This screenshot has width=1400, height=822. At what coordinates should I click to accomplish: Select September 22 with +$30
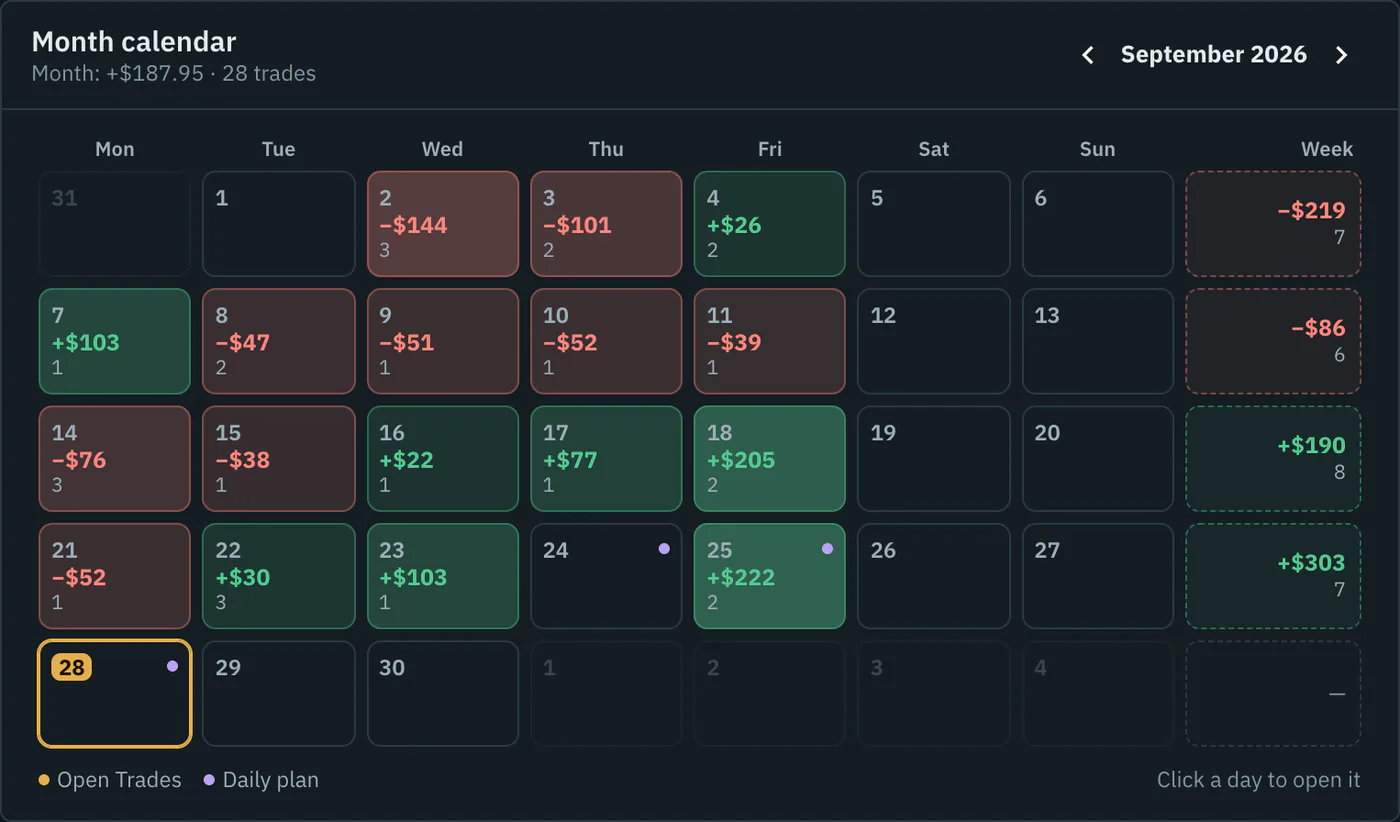tap(279, 576)
